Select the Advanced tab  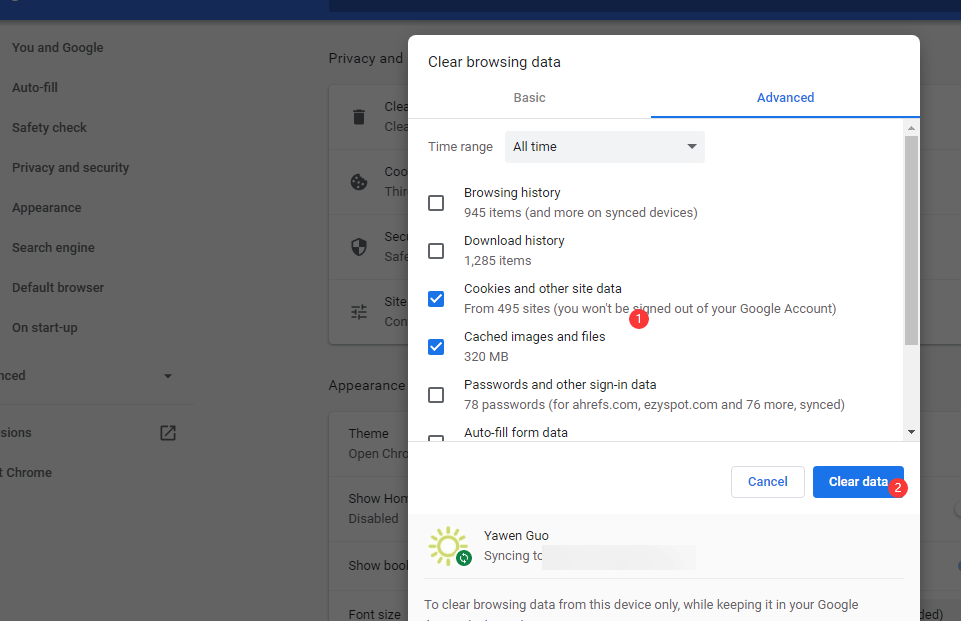[x=785, y=98]
